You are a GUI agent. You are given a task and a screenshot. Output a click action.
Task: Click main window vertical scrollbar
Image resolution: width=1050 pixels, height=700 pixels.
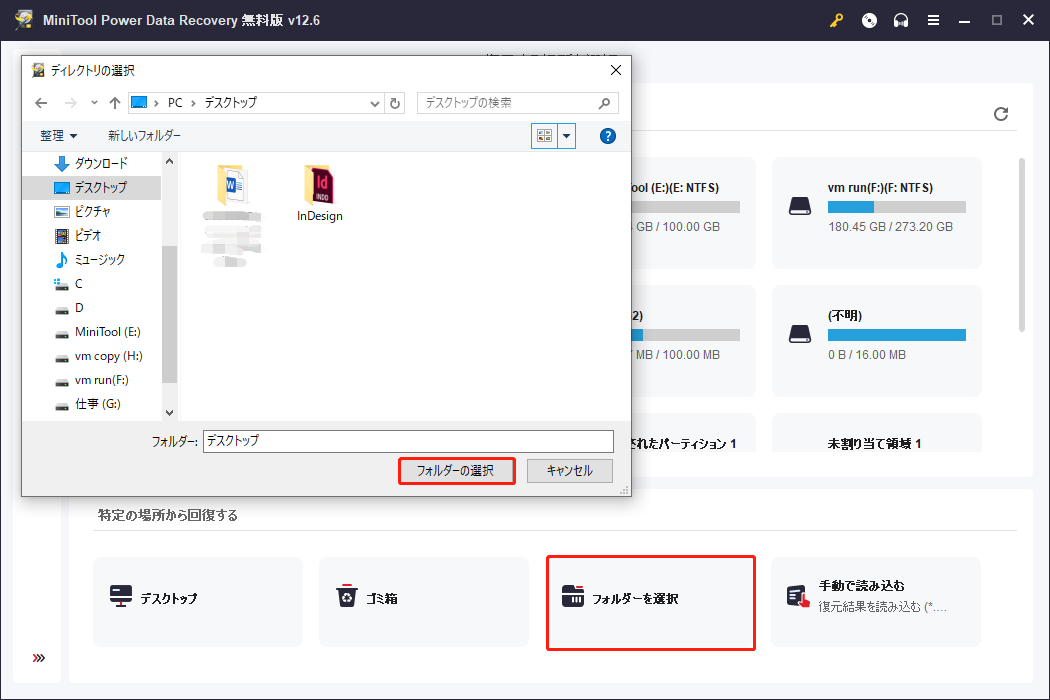point(1021,244)
